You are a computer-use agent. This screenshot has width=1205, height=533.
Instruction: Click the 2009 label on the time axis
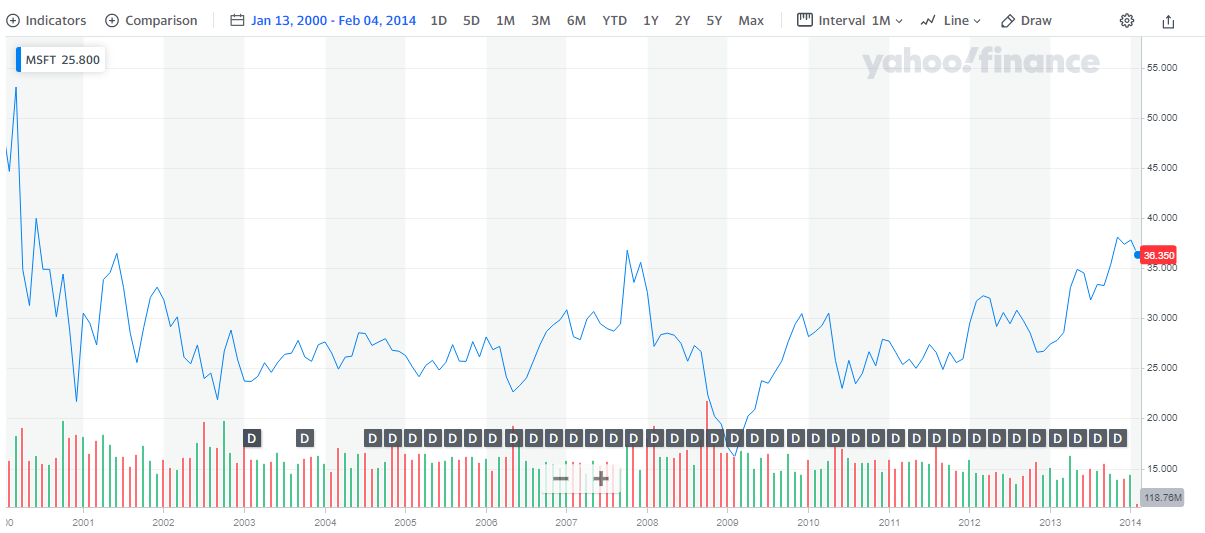click(727, 522)
